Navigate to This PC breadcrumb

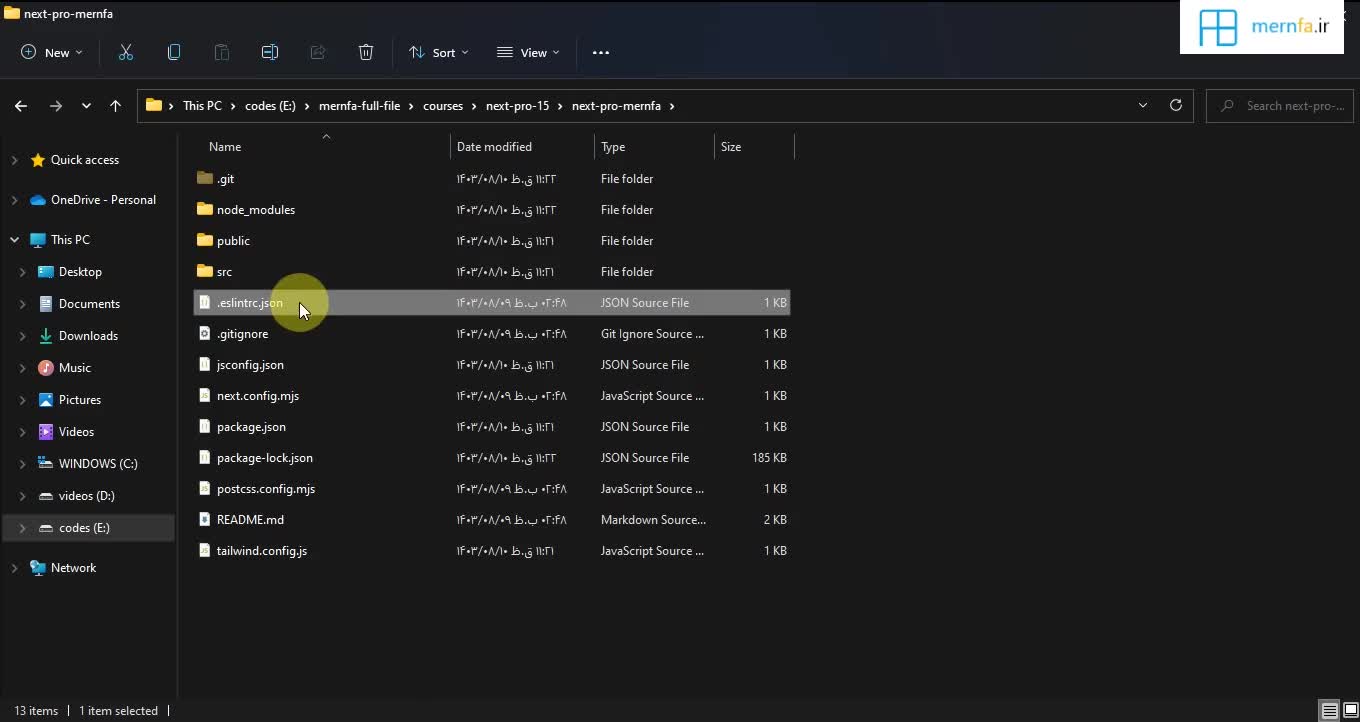click(x=202, y=106)
